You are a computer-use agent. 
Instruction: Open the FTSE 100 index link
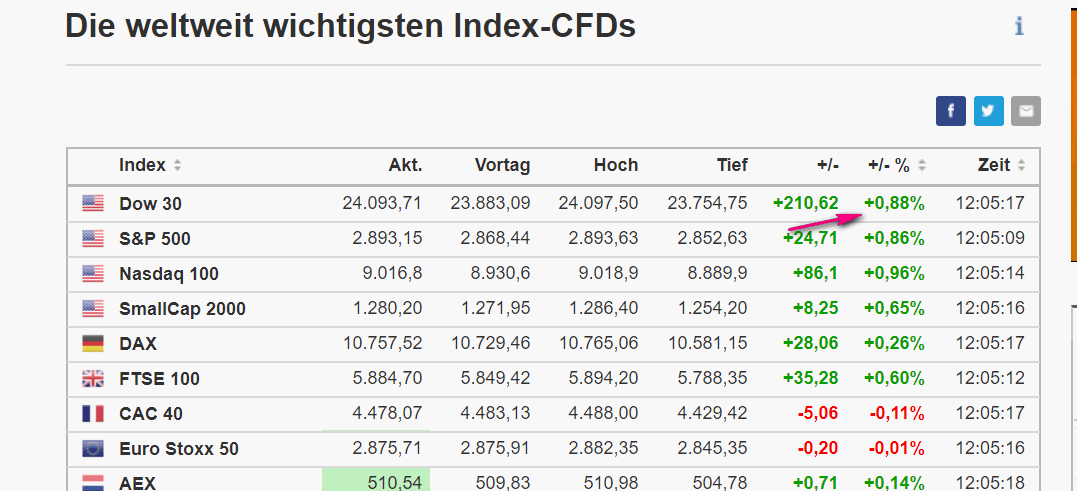point(159,379)
